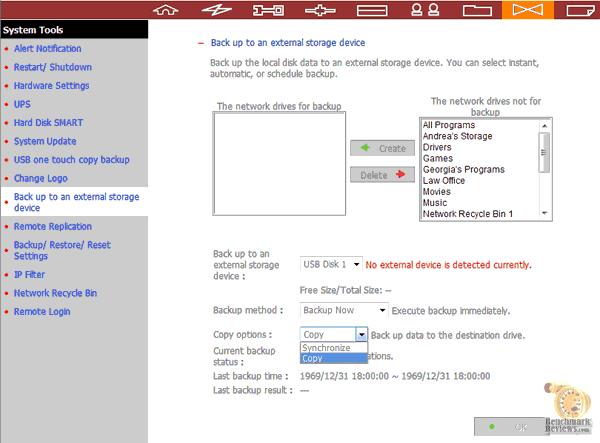The image size is (600, 443).
Task: Select the highlighted orange system tools icon
Action: pos(528,10)
